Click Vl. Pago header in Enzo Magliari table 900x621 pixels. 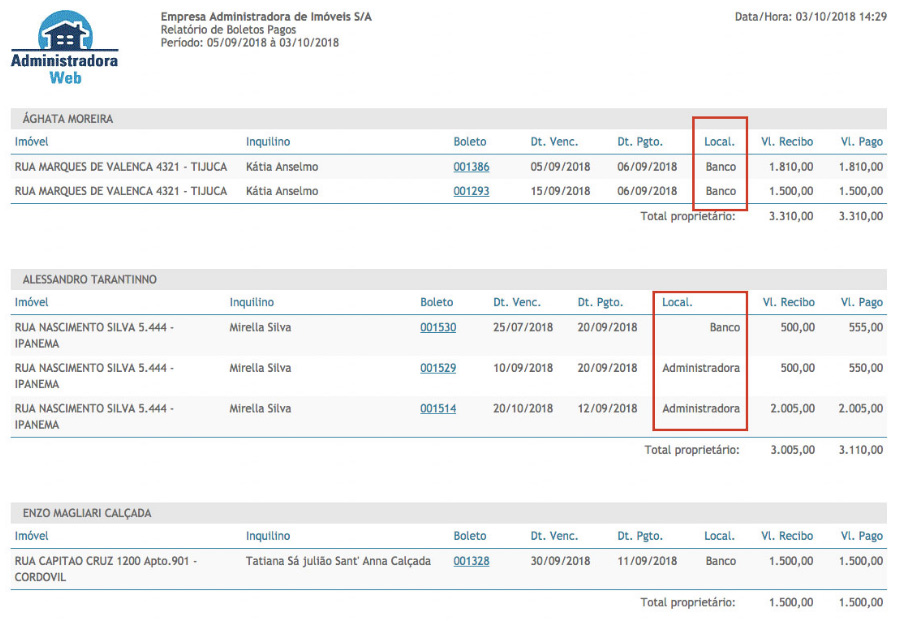click(861, 536)
